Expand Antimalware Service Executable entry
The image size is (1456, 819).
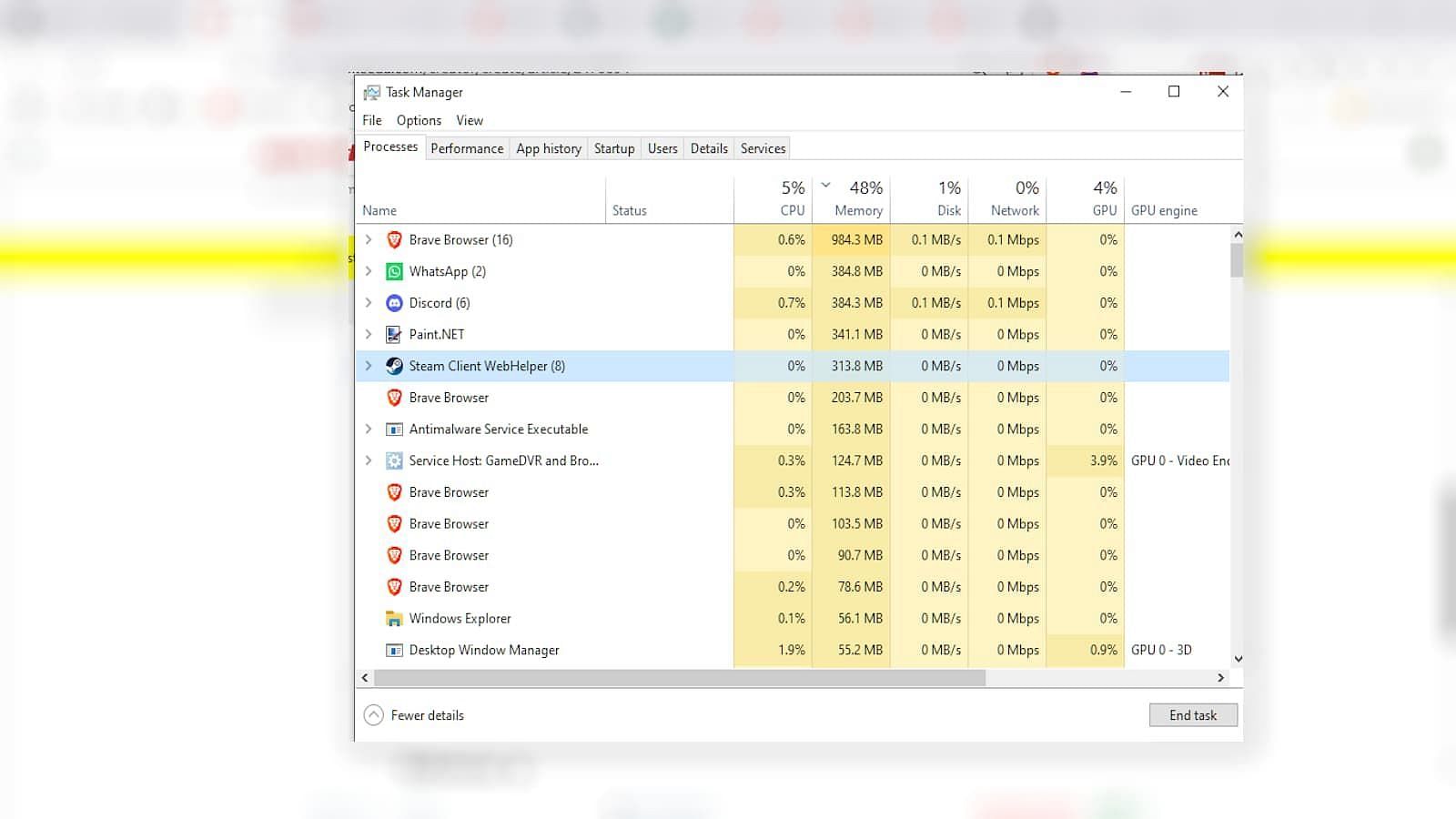369,429
